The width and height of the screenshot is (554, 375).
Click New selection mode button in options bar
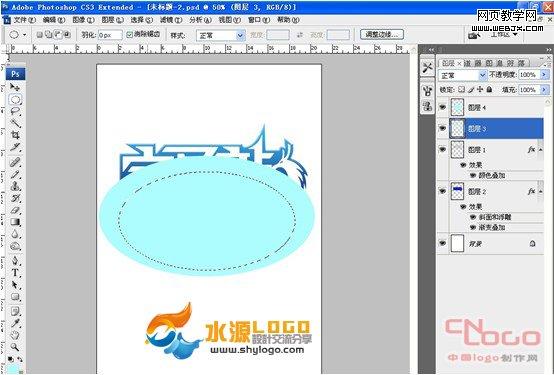(x=40, y=35)
